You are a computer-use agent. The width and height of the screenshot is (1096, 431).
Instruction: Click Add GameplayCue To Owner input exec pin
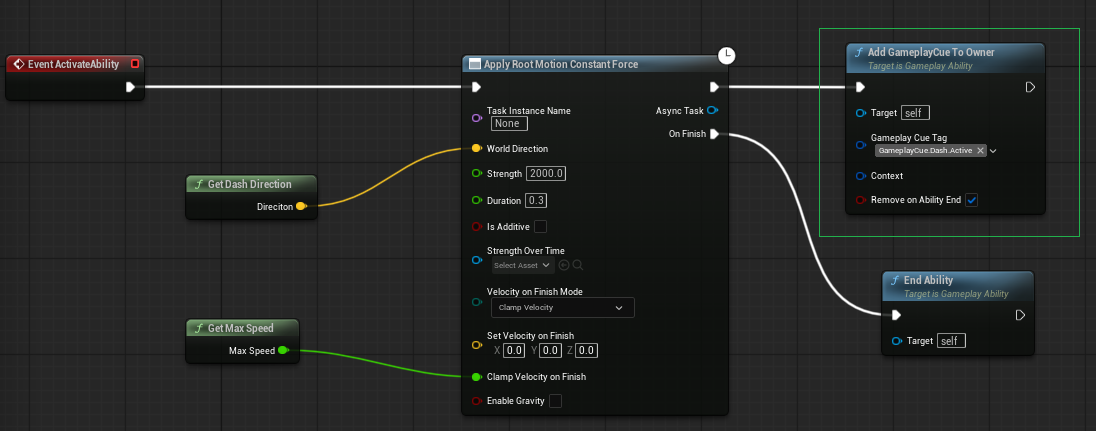pos(860,87)
